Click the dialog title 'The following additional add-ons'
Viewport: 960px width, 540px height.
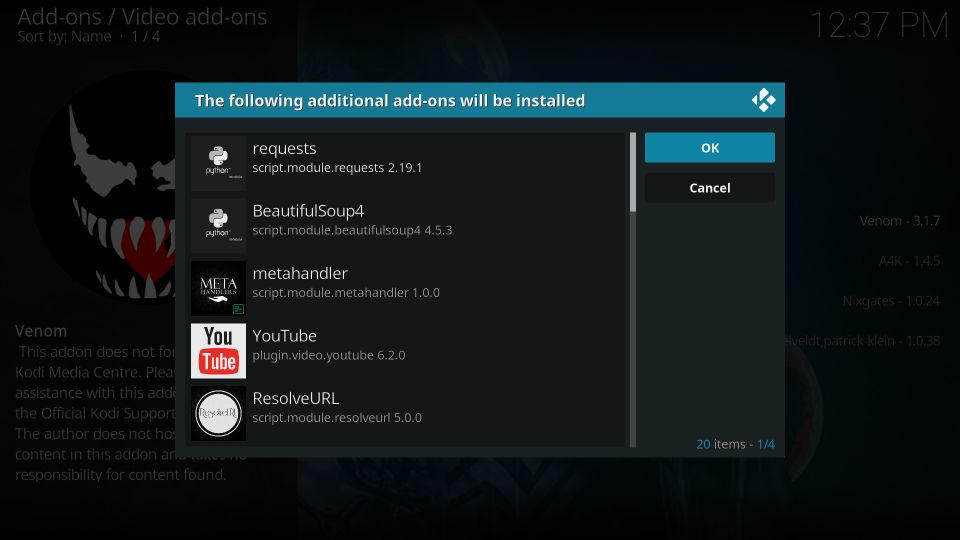tap(389, 100)
